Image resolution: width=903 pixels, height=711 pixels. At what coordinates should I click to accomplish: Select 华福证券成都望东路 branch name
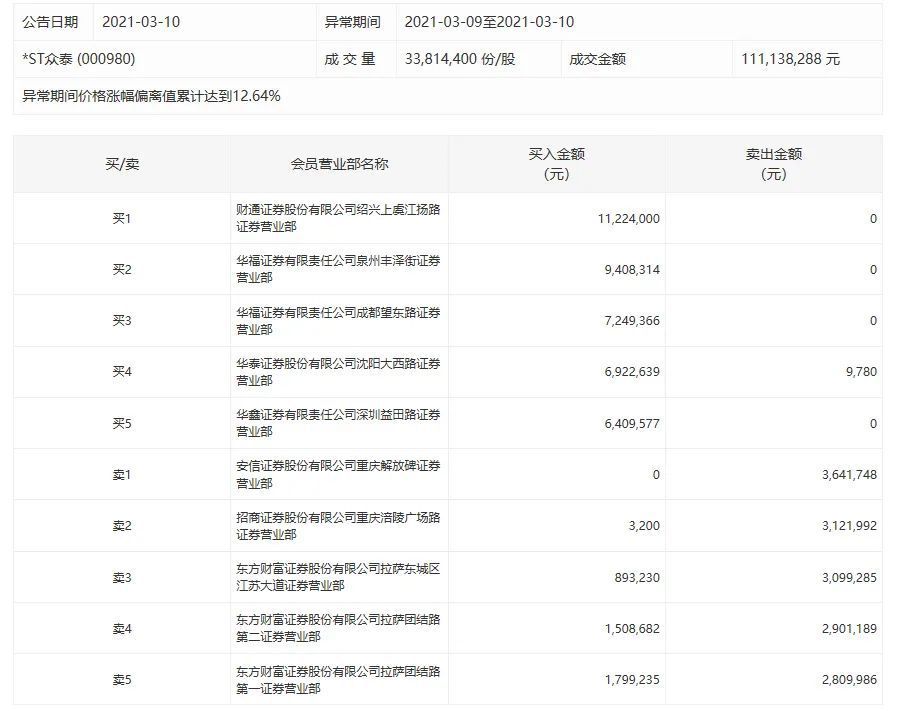(x=338, y=321)
